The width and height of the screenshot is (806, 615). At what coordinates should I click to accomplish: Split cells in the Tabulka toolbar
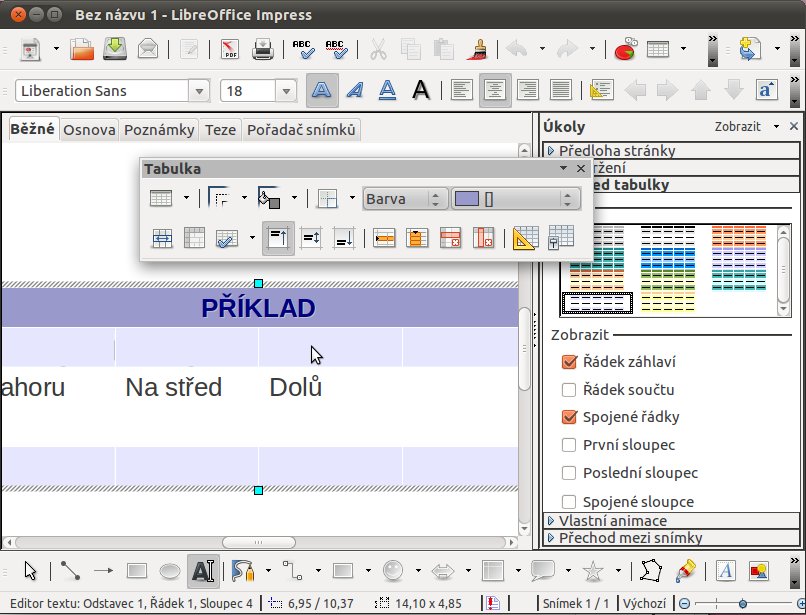pos(194,238)
